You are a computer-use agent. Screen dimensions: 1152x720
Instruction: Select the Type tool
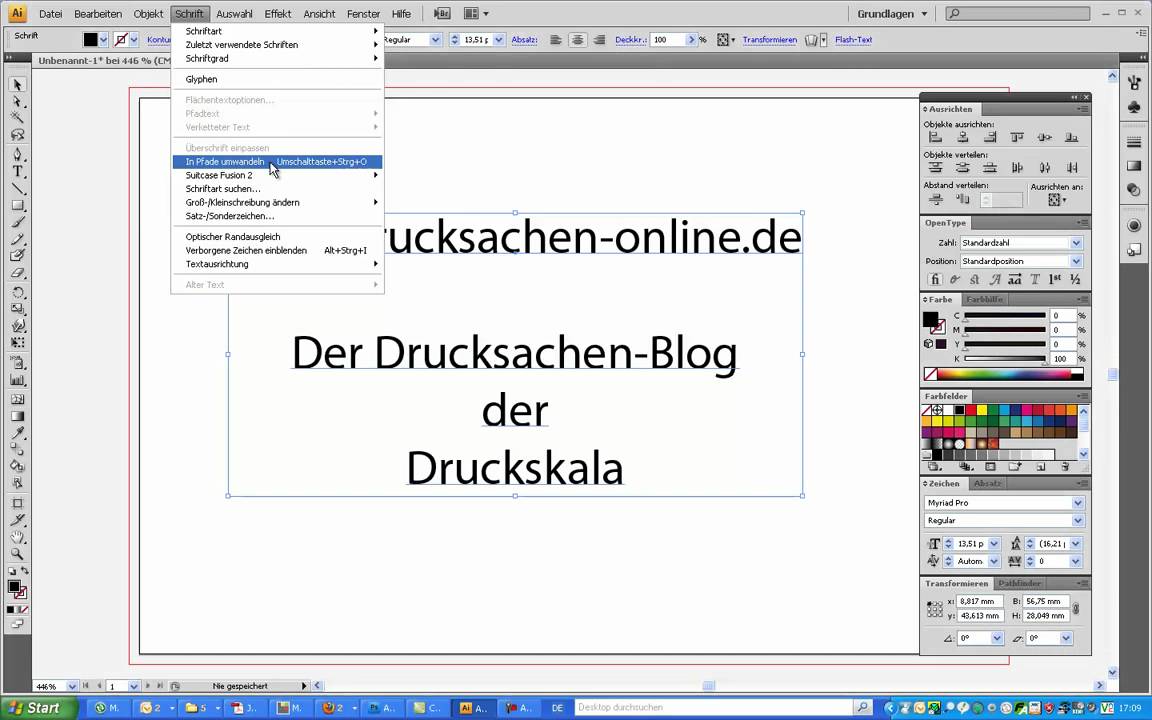tap(18, 171)
